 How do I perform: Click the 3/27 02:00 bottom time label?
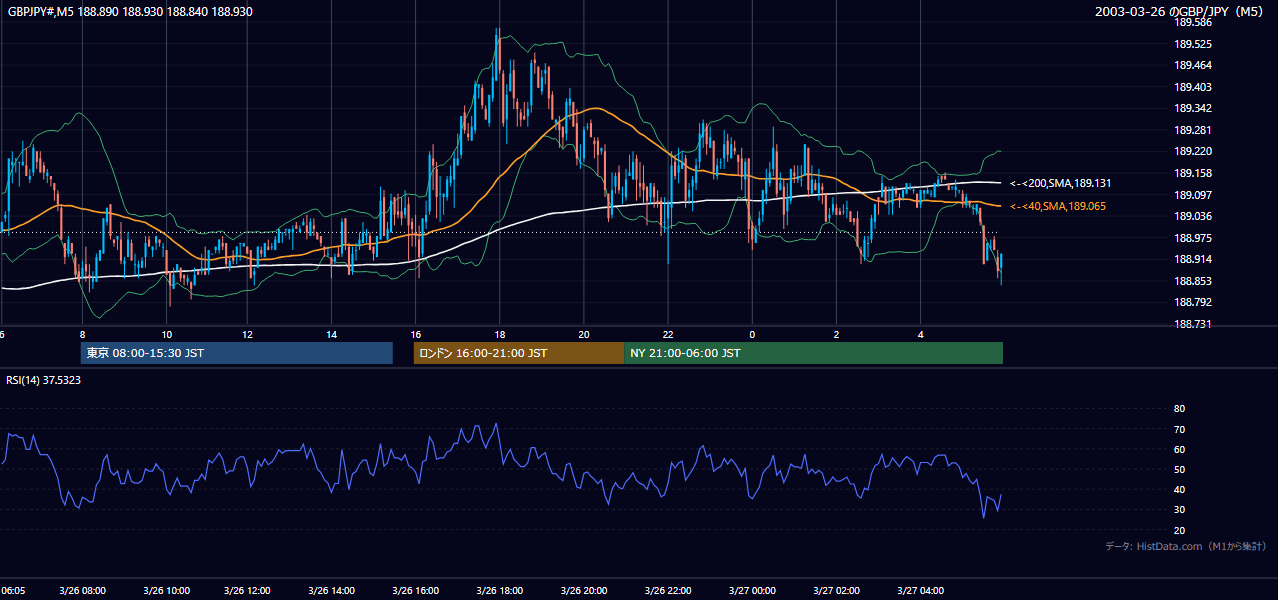pyautogui.click(x=836, y=590)
